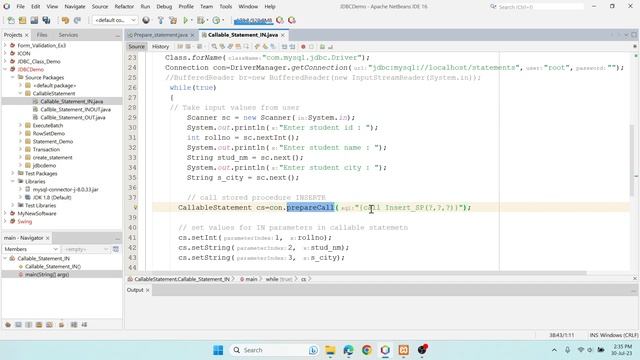Toggle Fully Qualified Names in Navigator
640x360 pixels.
(61, 325)
